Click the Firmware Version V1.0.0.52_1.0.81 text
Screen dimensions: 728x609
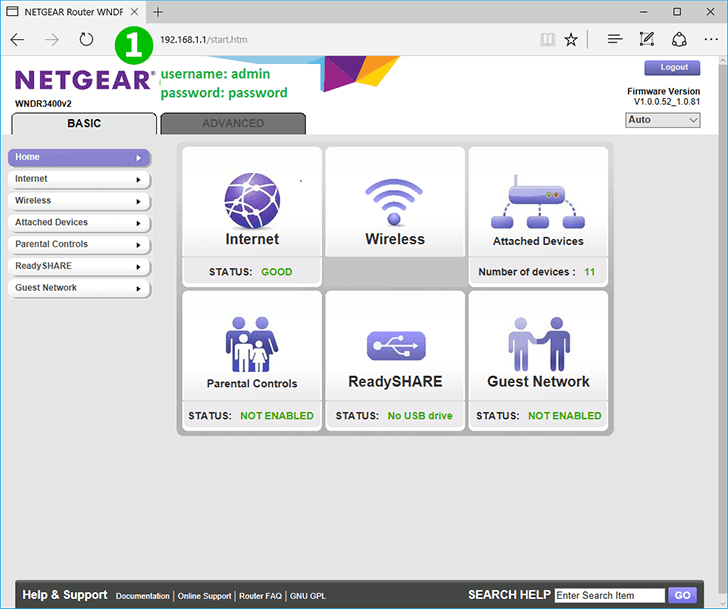coord(663,97)
